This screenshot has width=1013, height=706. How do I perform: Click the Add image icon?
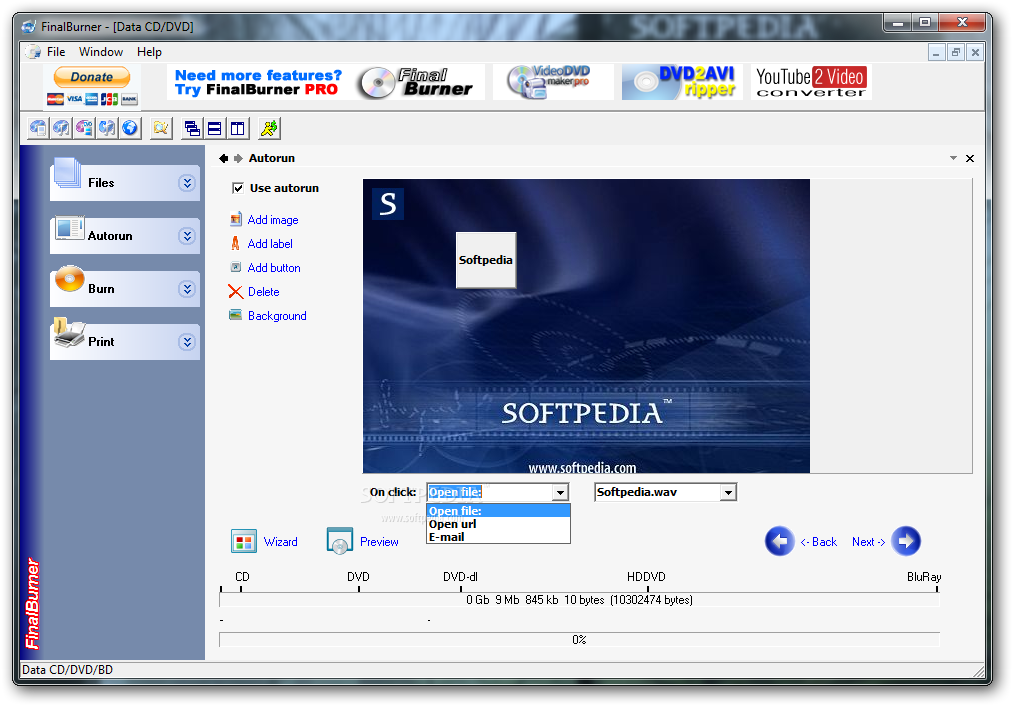[x=236, y=220]
